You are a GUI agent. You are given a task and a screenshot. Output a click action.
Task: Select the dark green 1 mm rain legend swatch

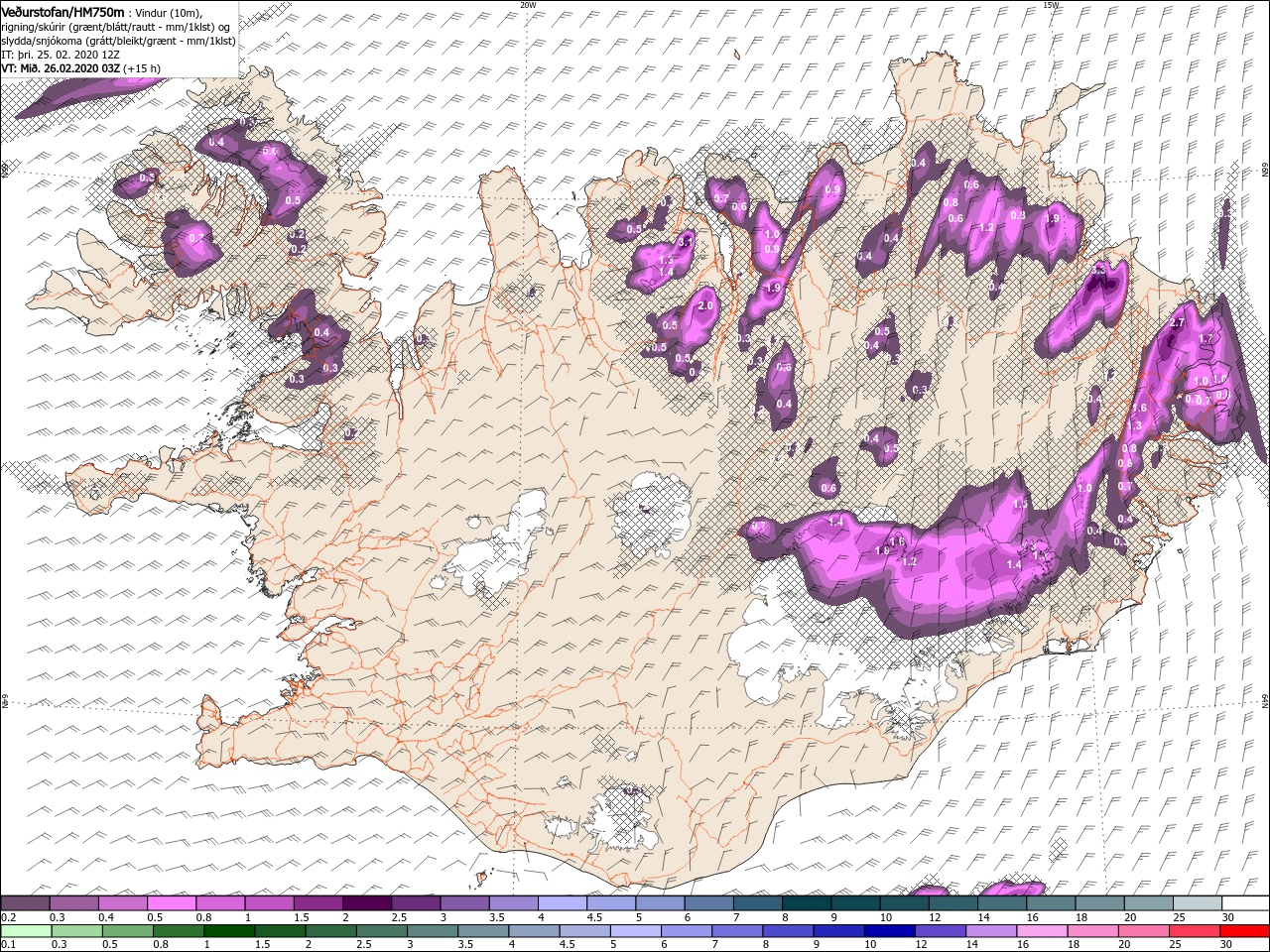(229, 931)
